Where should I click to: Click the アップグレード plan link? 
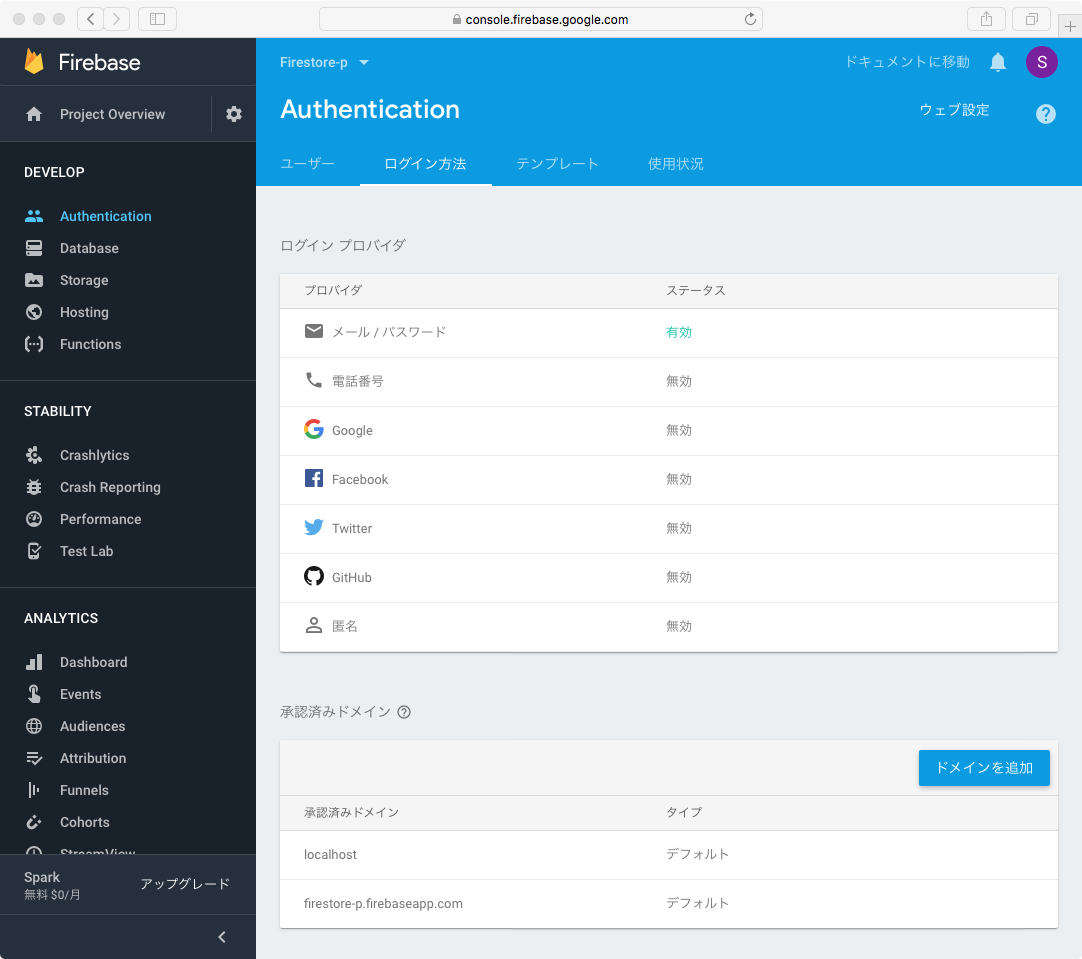tap(185, 884)
